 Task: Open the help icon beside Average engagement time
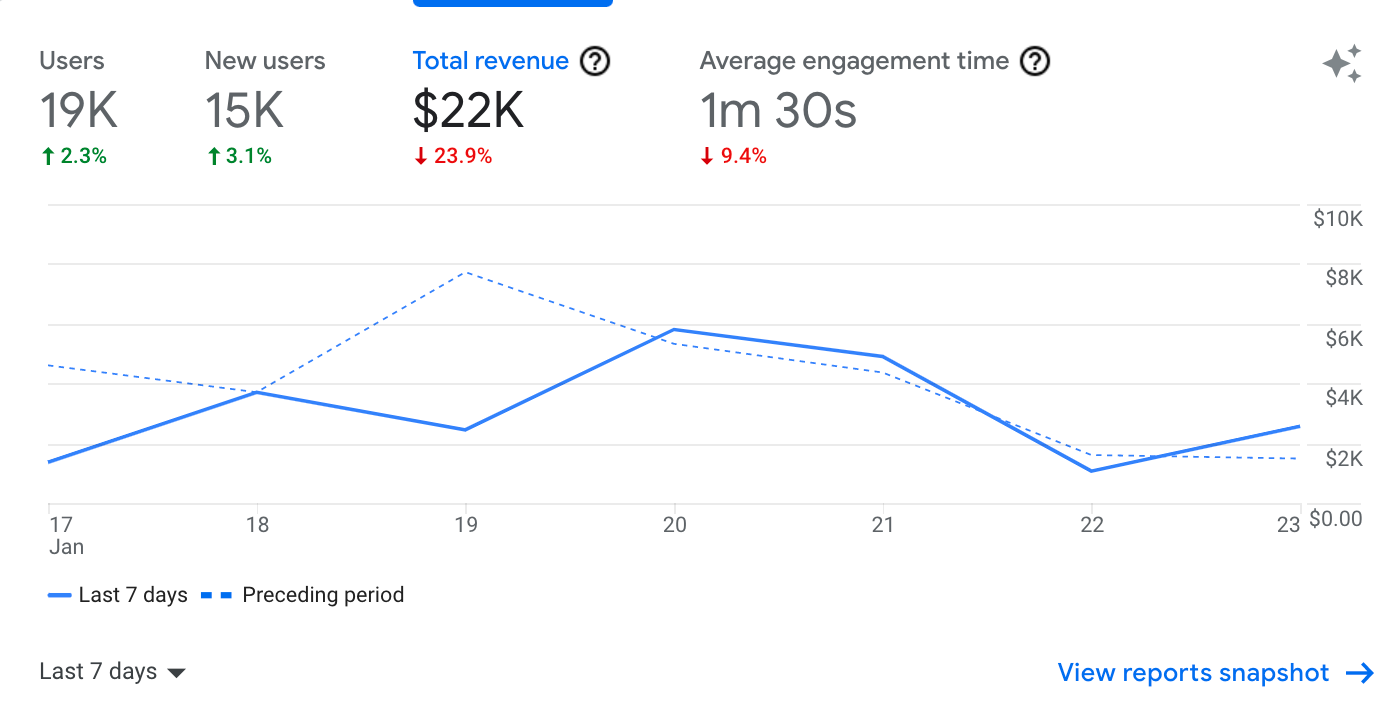[1035, 62]
